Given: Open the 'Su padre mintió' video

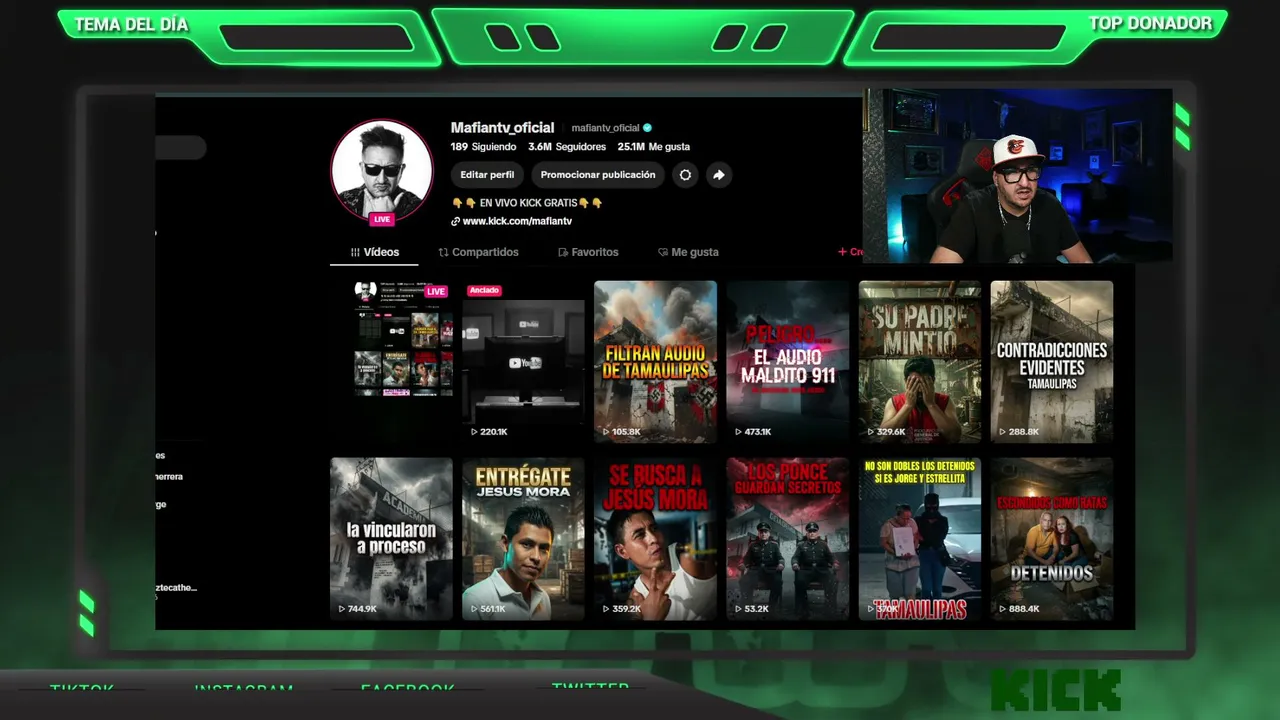Looking at the screenshot, I should [x=919, y=362].
